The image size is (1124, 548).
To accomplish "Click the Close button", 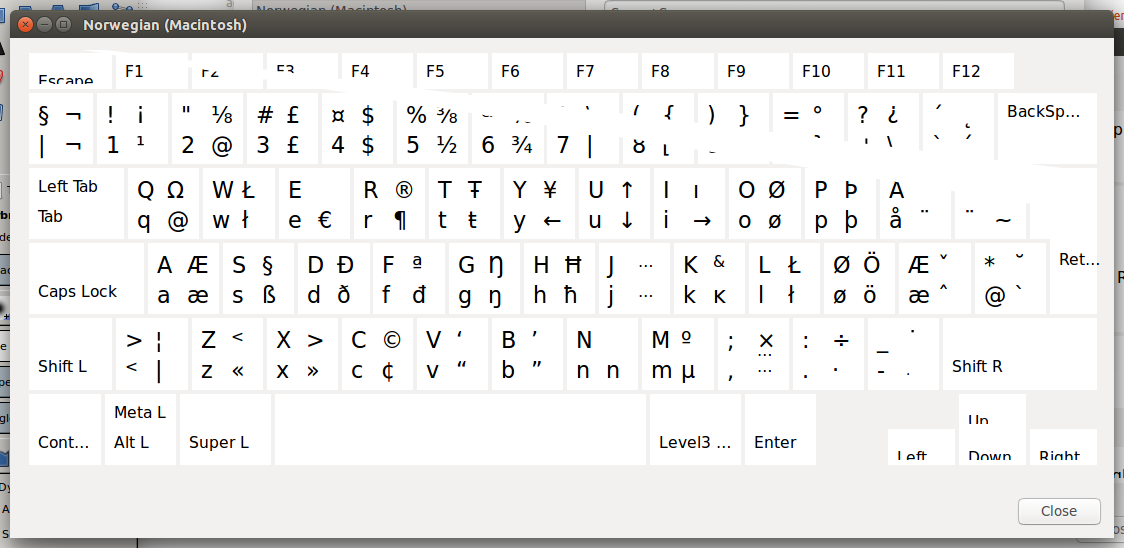I will click(1059, 511).
